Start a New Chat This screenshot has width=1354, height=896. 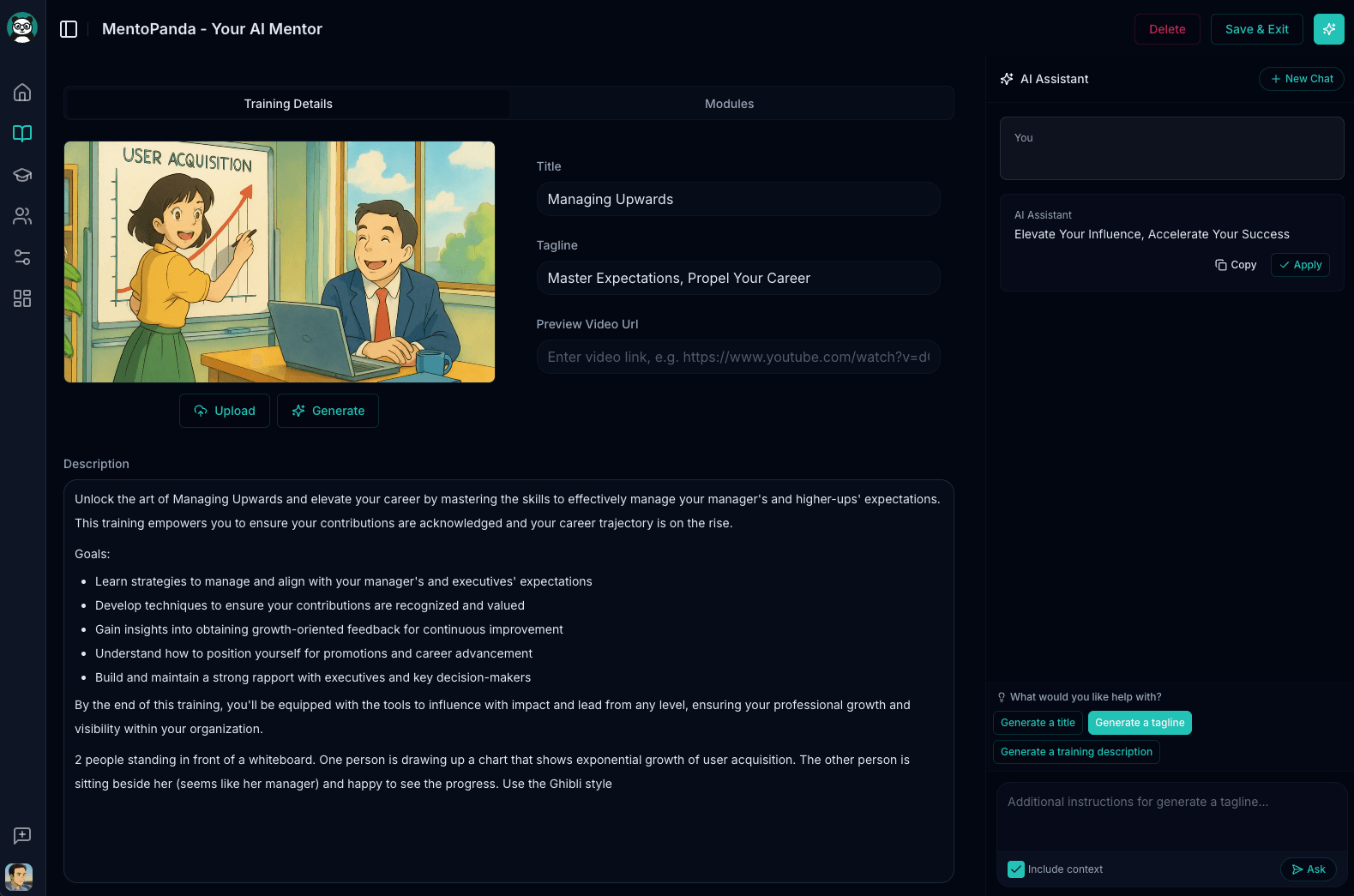click(x=1301, y=79)
